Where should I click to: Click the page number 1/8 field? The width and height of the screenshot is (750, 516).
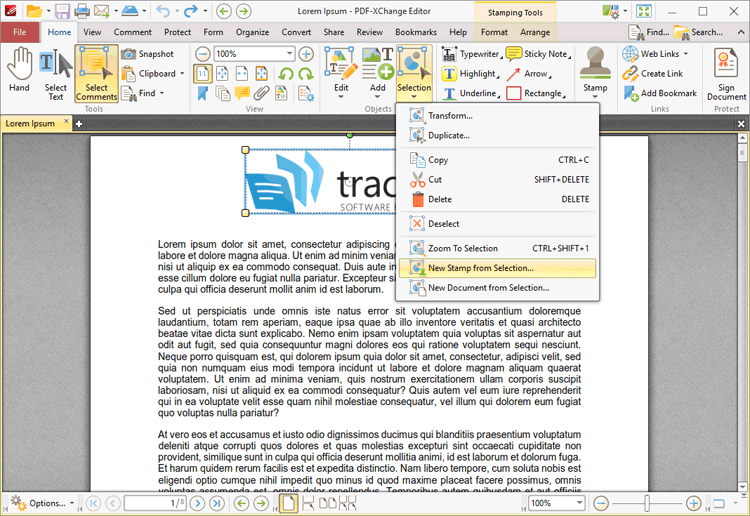click(154, 503)
